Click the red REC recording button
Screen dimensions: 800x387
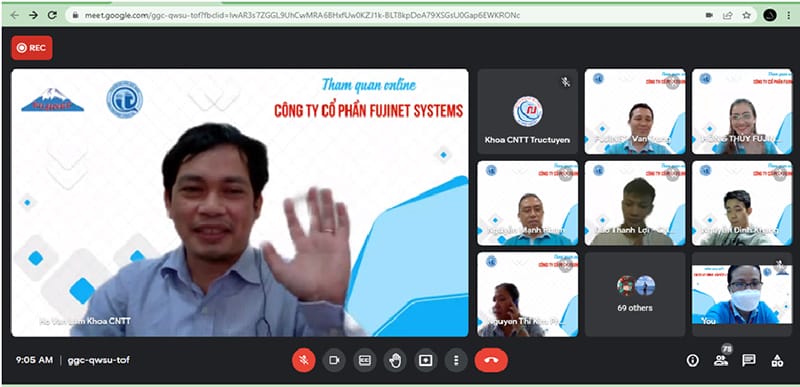pyautogui.click(x=32, y=48)
